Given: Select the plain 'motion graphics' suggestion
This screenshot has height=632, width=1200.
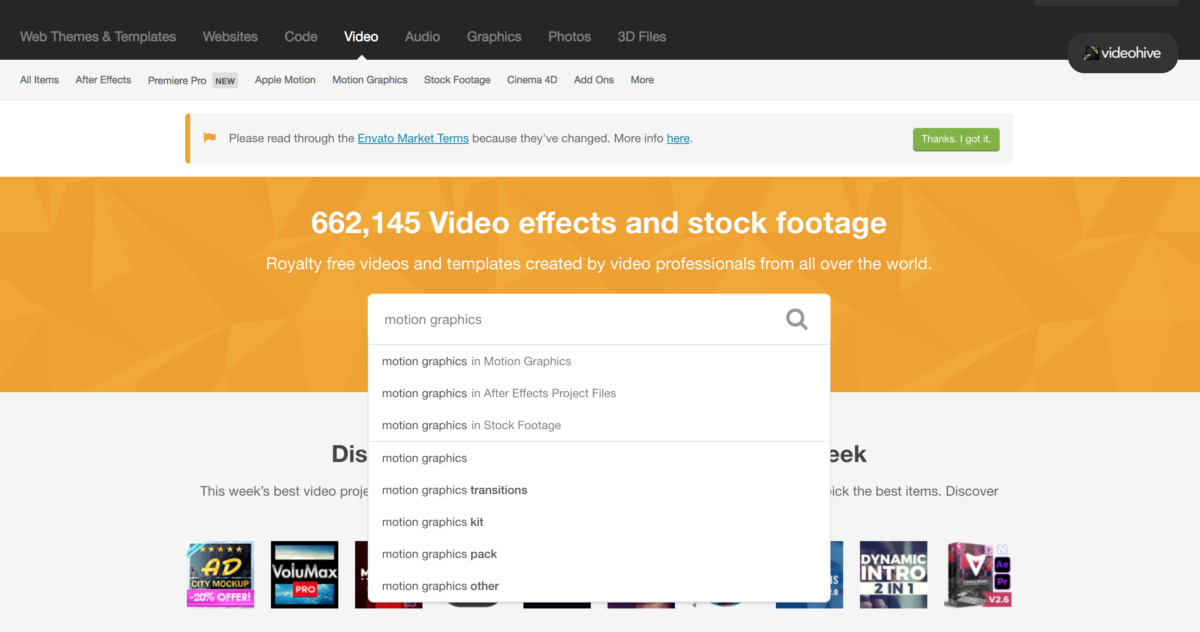Looking at the screenshot, I should click(599, 458).
